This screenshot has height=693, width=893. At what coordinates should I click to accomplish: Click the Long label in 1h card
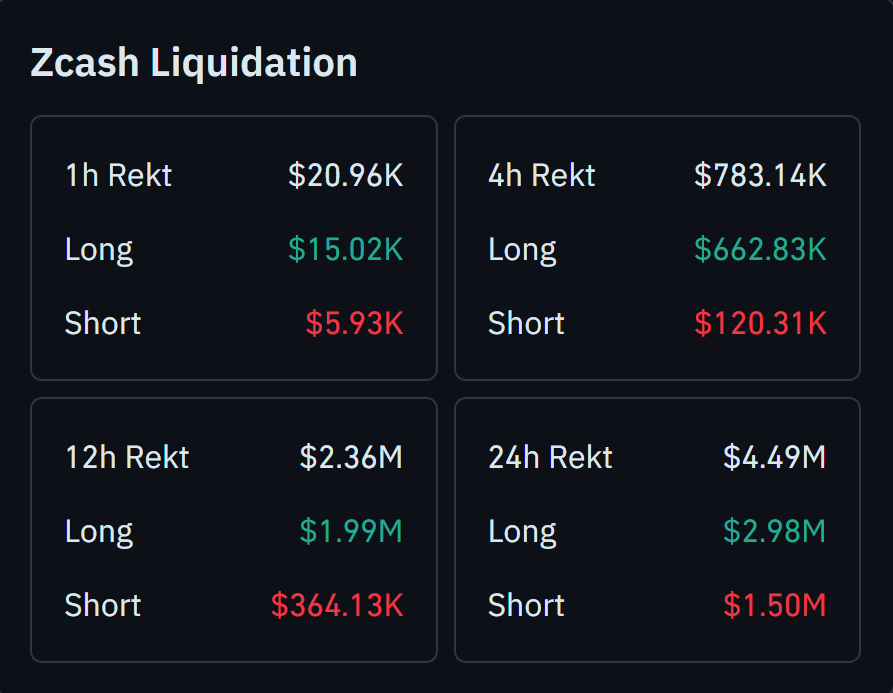click(99, 250)
